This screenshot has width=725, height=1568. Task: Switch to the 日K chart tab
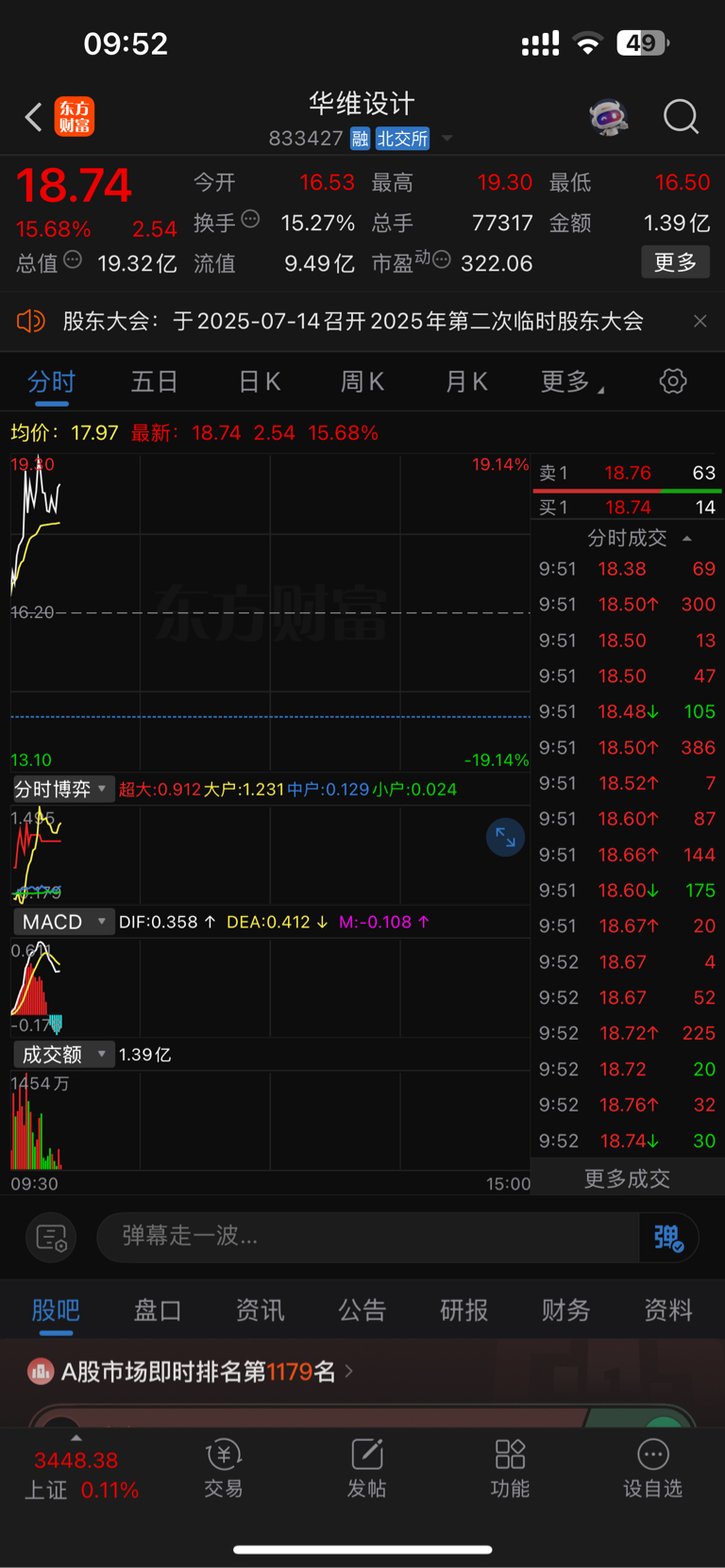[x=259, y=381]
